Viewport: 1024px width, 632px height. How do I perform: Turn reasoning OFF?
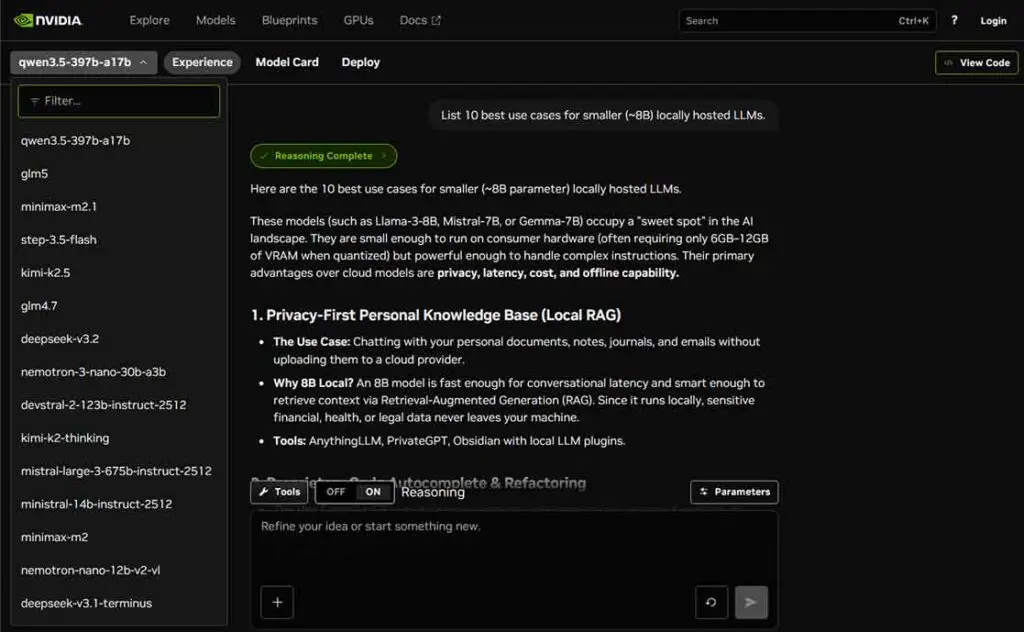(x=336, y=492)
